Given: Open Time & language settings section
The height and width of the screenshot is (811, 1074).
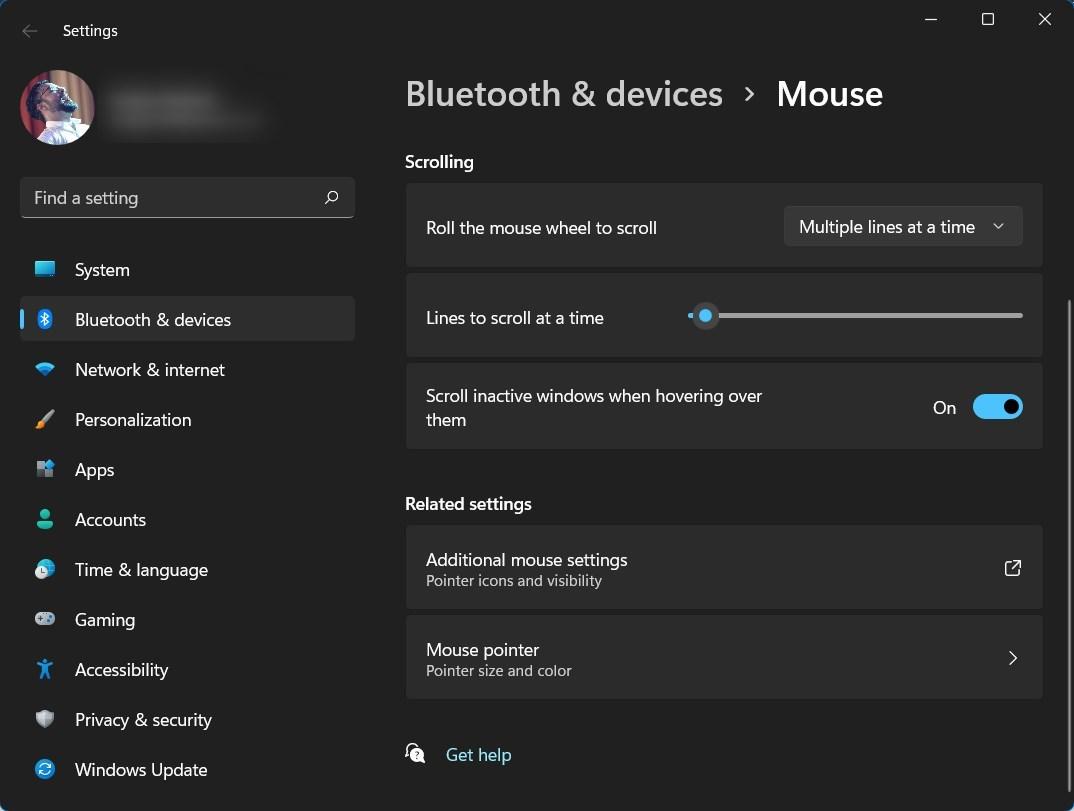Looking at the screenshot, I should click(141, 570).
